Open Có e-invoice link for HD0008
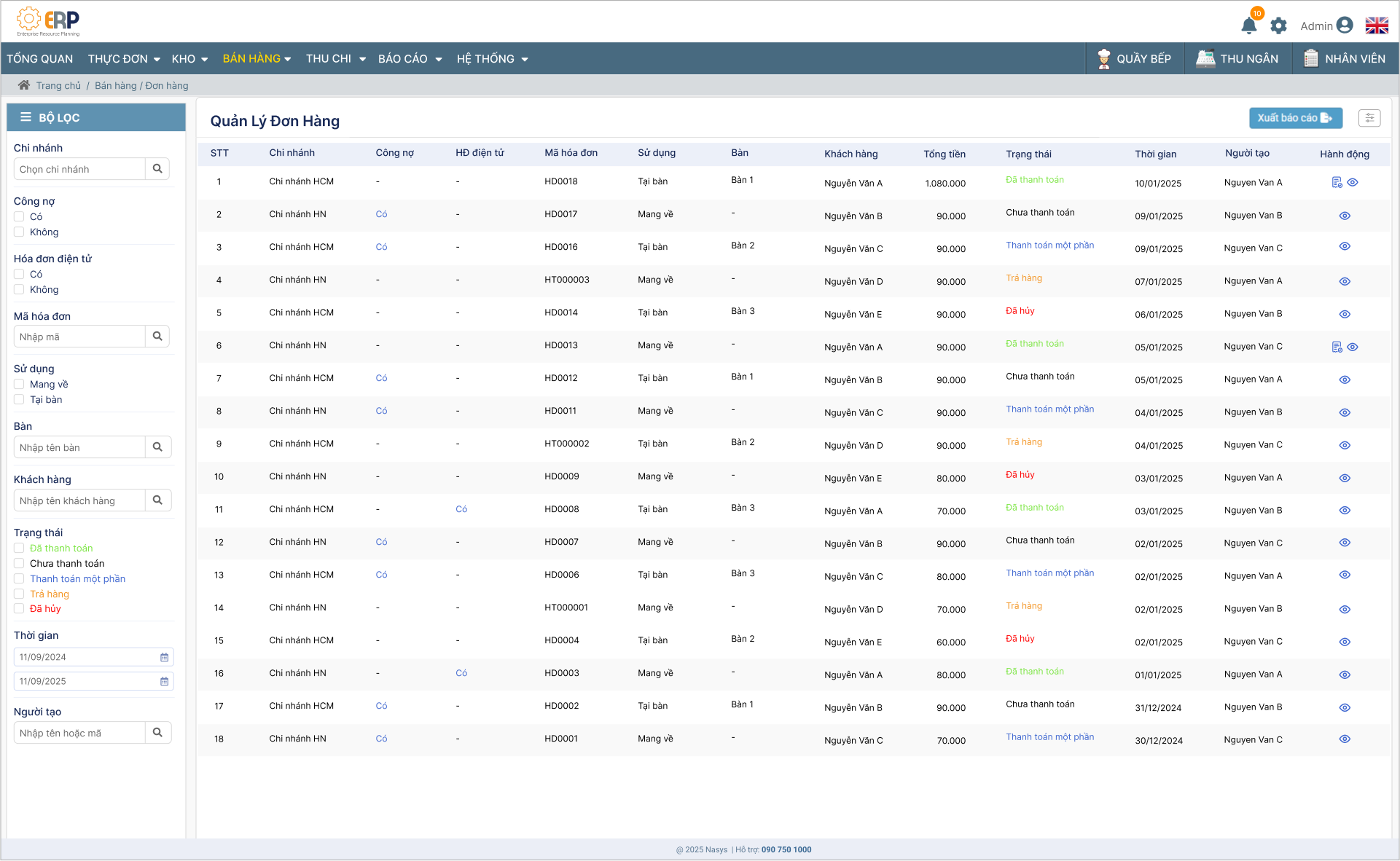Image resolution: width=1400 pixels, height=861 pixels. pyautogui.click(x=461, y=509)
